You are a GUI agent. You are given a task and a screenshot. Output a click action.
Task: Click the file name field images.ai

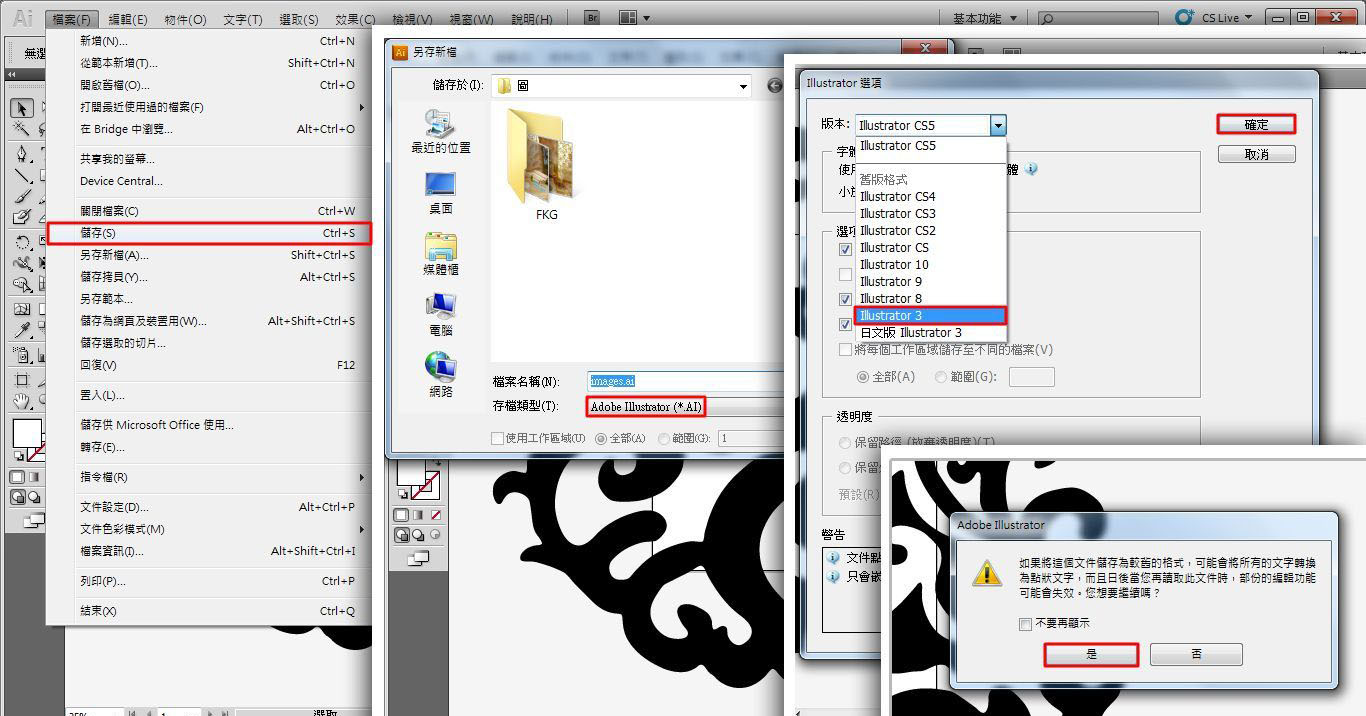pos(685,381)
